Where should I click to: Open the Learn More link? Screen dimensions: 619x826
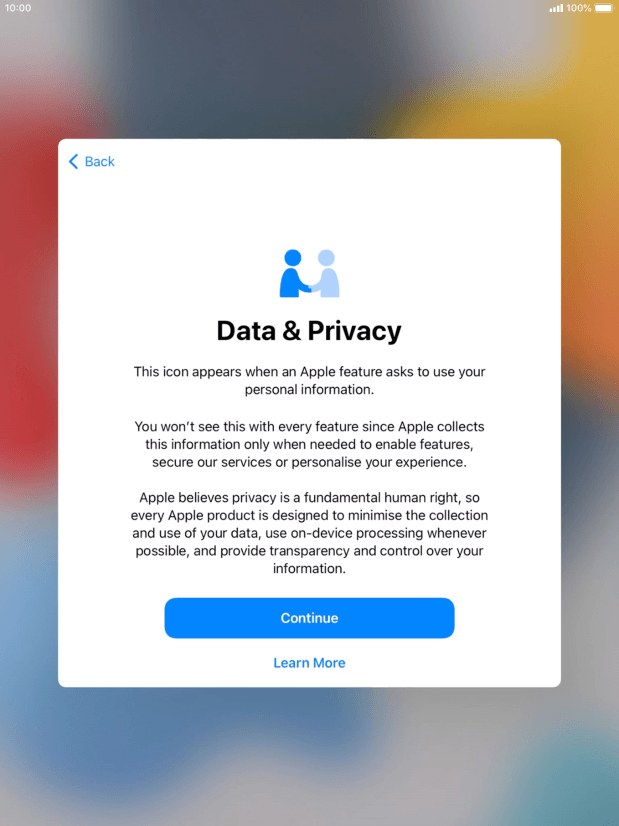(x=309, y=663)
